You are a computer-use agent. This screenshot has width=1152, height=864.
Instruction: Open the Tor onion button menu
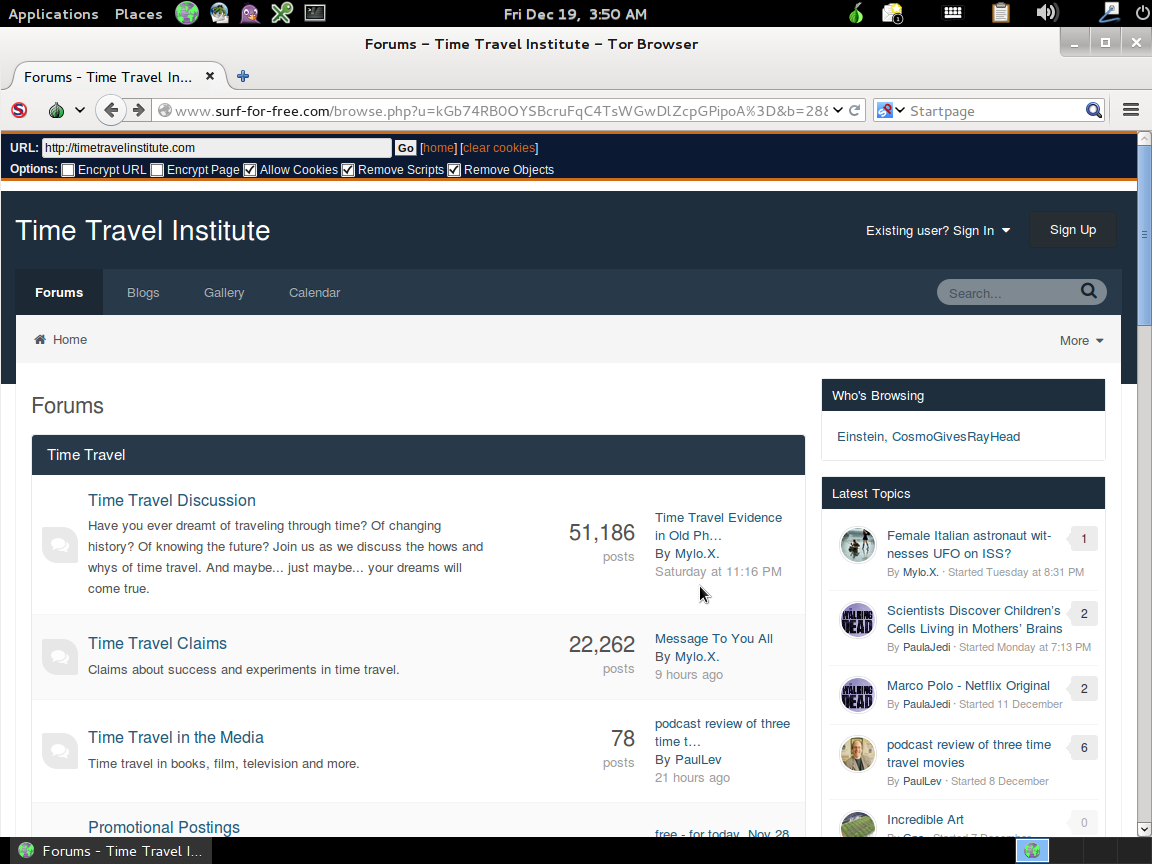pyautogui.click(x=57, y=110)
